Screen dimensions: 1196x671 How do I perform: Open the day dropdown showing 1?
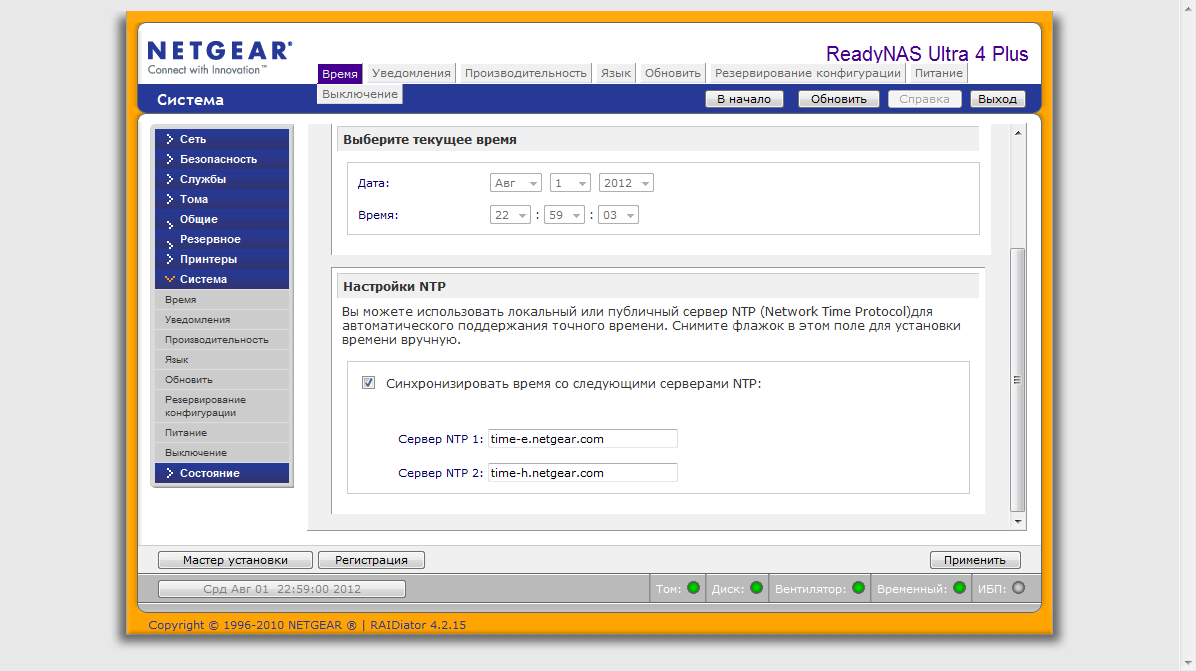coord(571,183)
